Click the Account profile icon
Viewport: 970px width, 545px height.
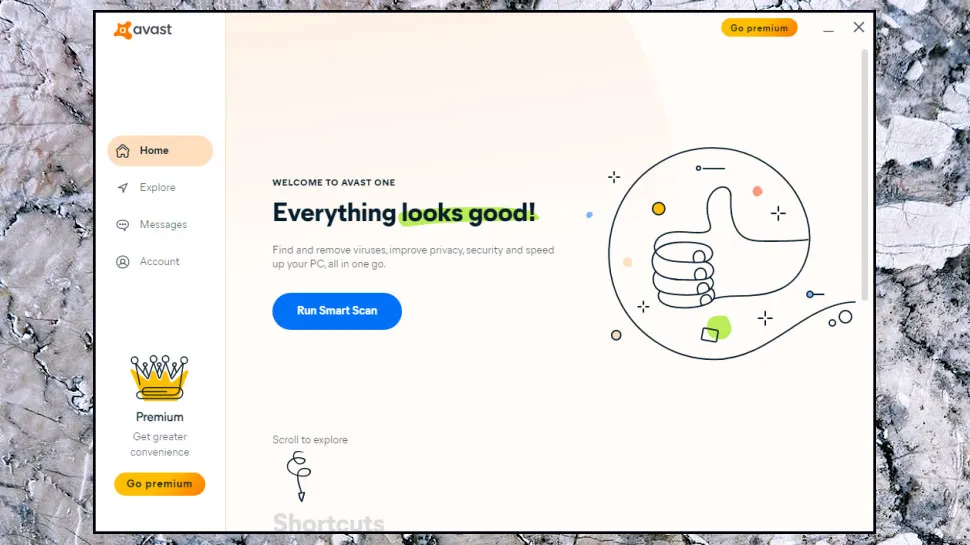(123, 262)
